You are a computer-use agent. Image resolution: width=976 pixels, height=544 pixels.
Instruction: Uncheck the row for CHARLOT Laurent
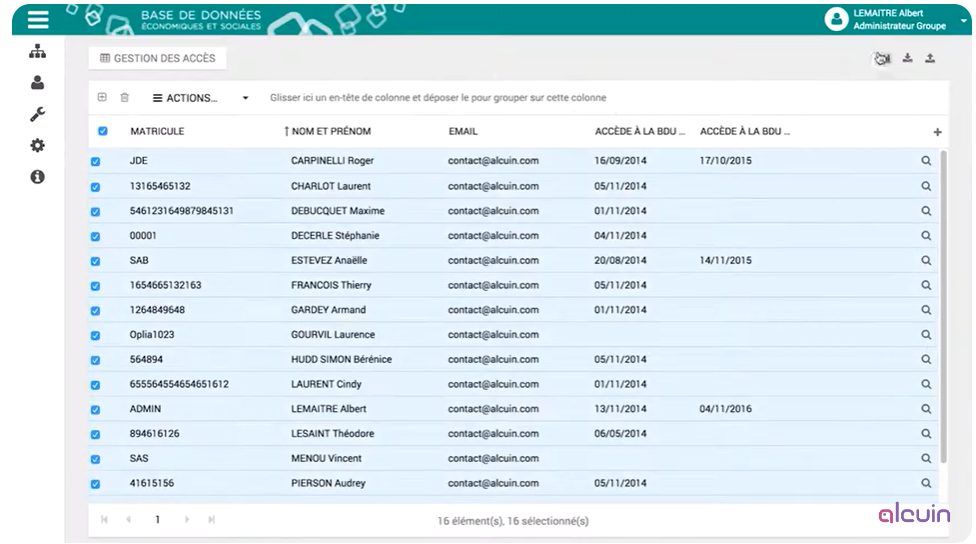[96, 187]
